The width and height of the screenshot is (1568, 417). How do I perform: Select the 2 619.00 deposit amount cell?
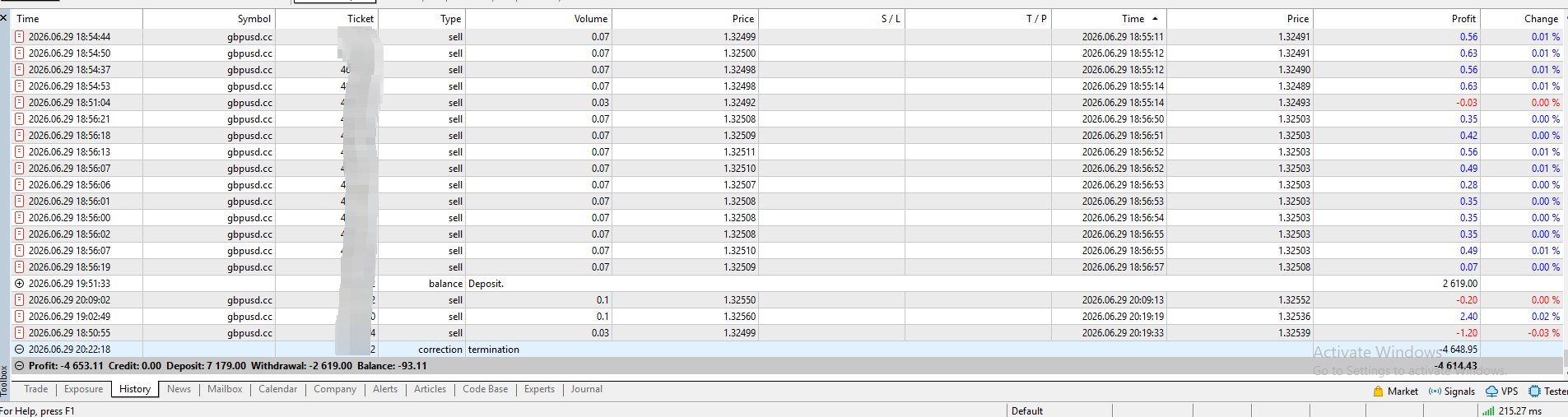[x=1460, y=284]
